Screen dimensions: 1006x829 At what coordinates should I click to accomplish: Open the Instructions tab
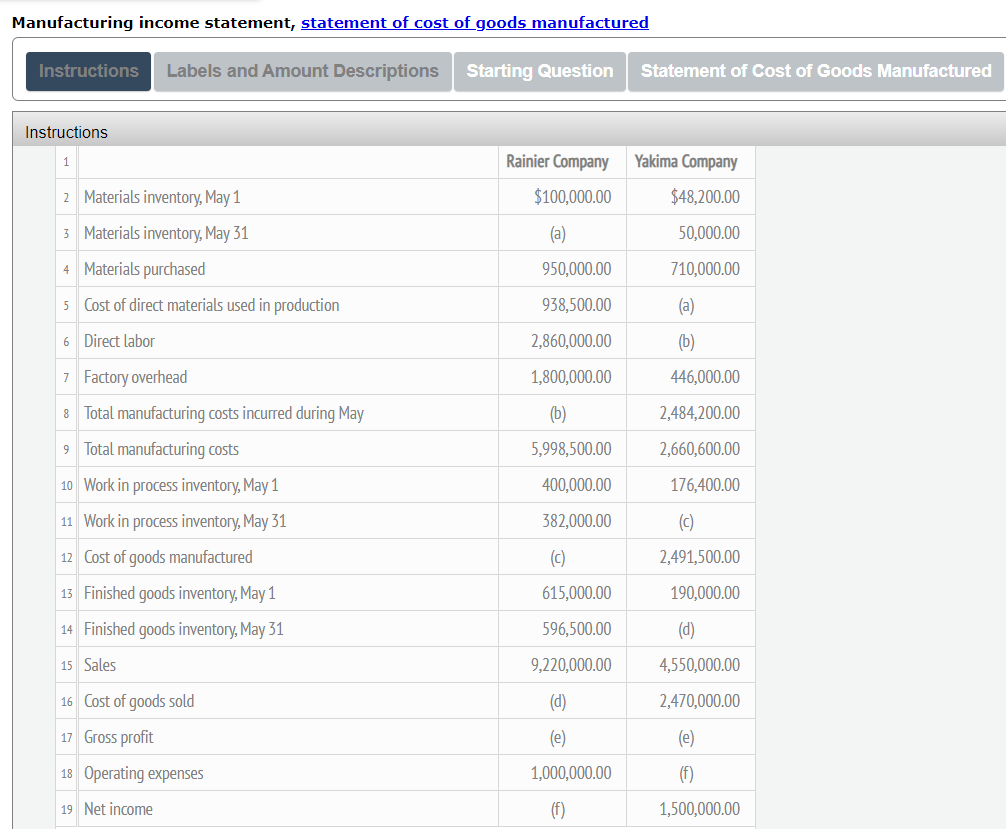89,71
